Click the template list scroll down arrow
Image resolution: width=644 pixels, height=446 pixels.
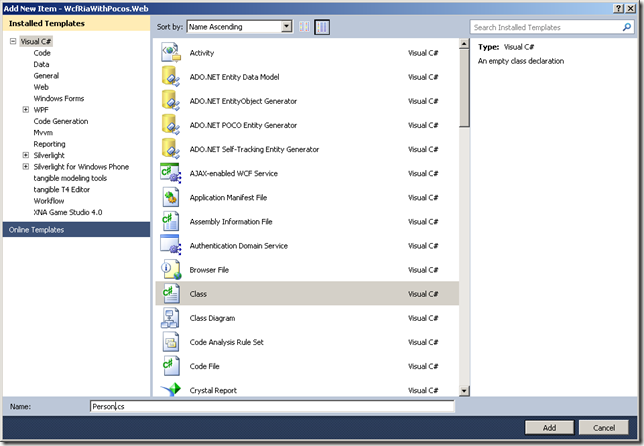464,391
